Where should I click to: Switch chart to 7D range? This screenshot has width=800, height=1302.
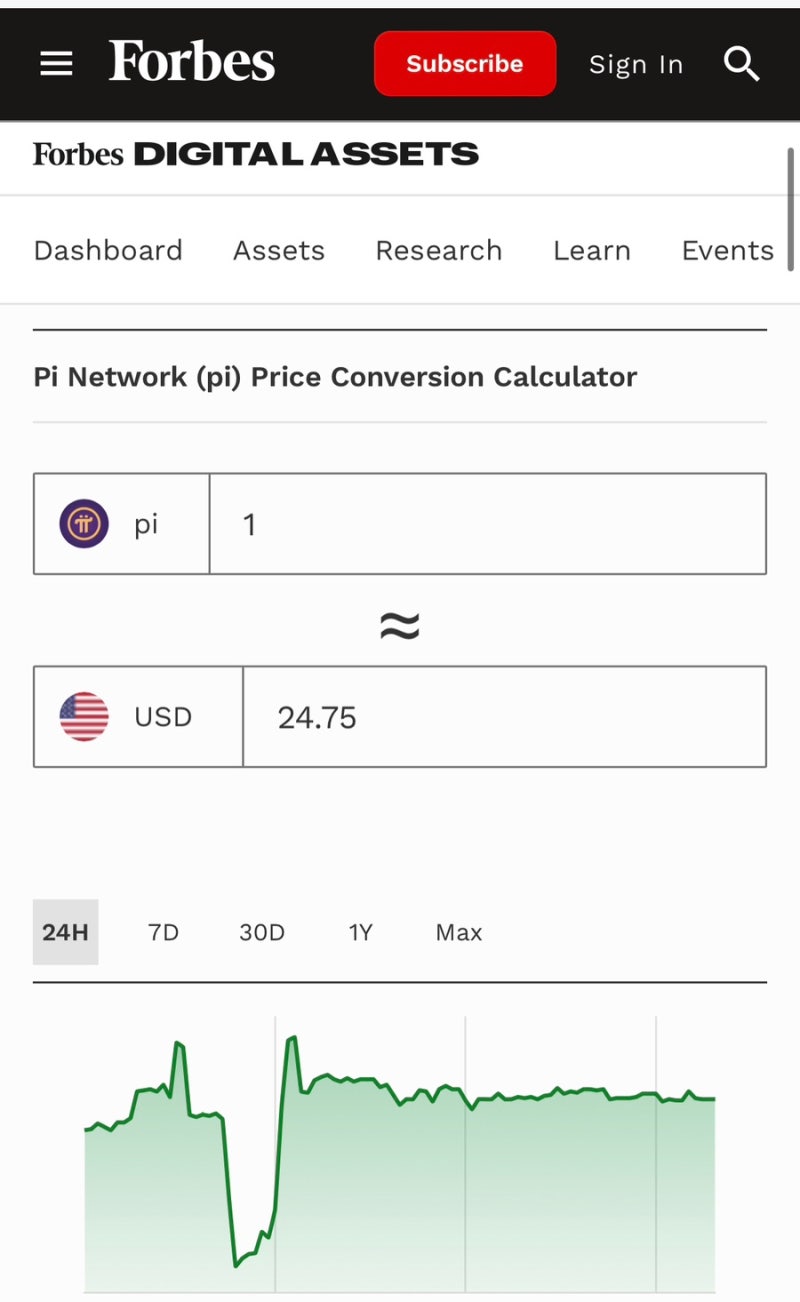[163, 932]
